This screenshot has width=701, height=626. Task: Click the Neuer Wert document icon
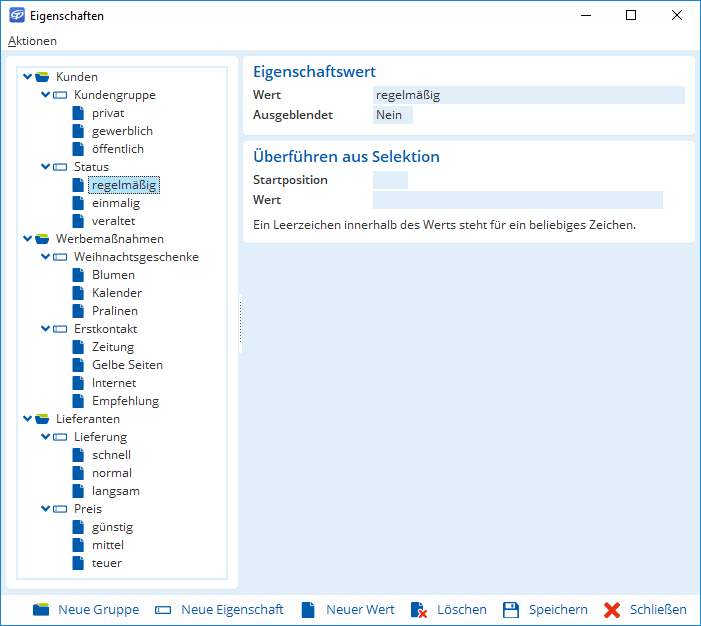(308, 610)
